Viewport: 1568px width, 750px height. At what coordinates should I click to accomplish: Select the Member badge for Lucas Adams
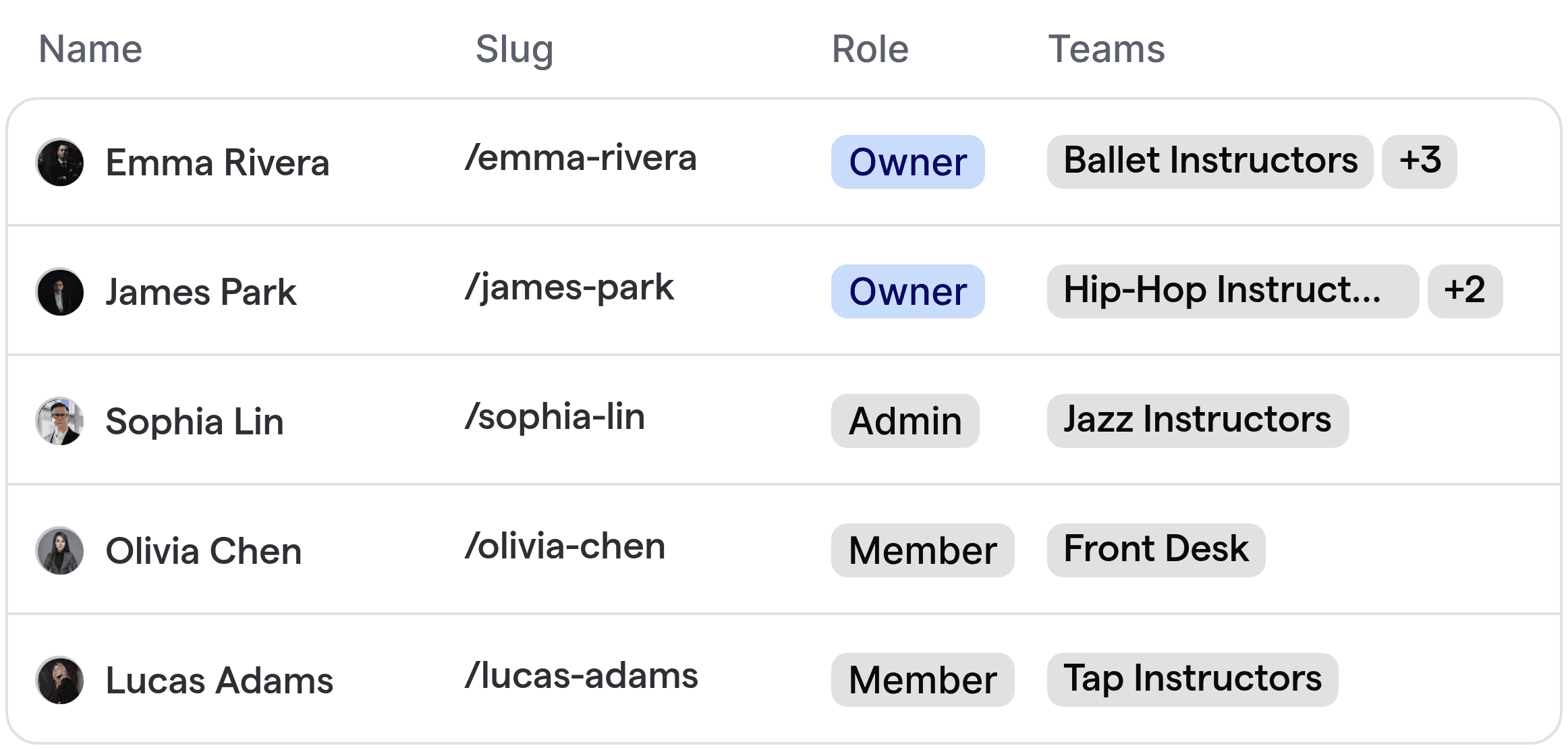pos(922,680)
